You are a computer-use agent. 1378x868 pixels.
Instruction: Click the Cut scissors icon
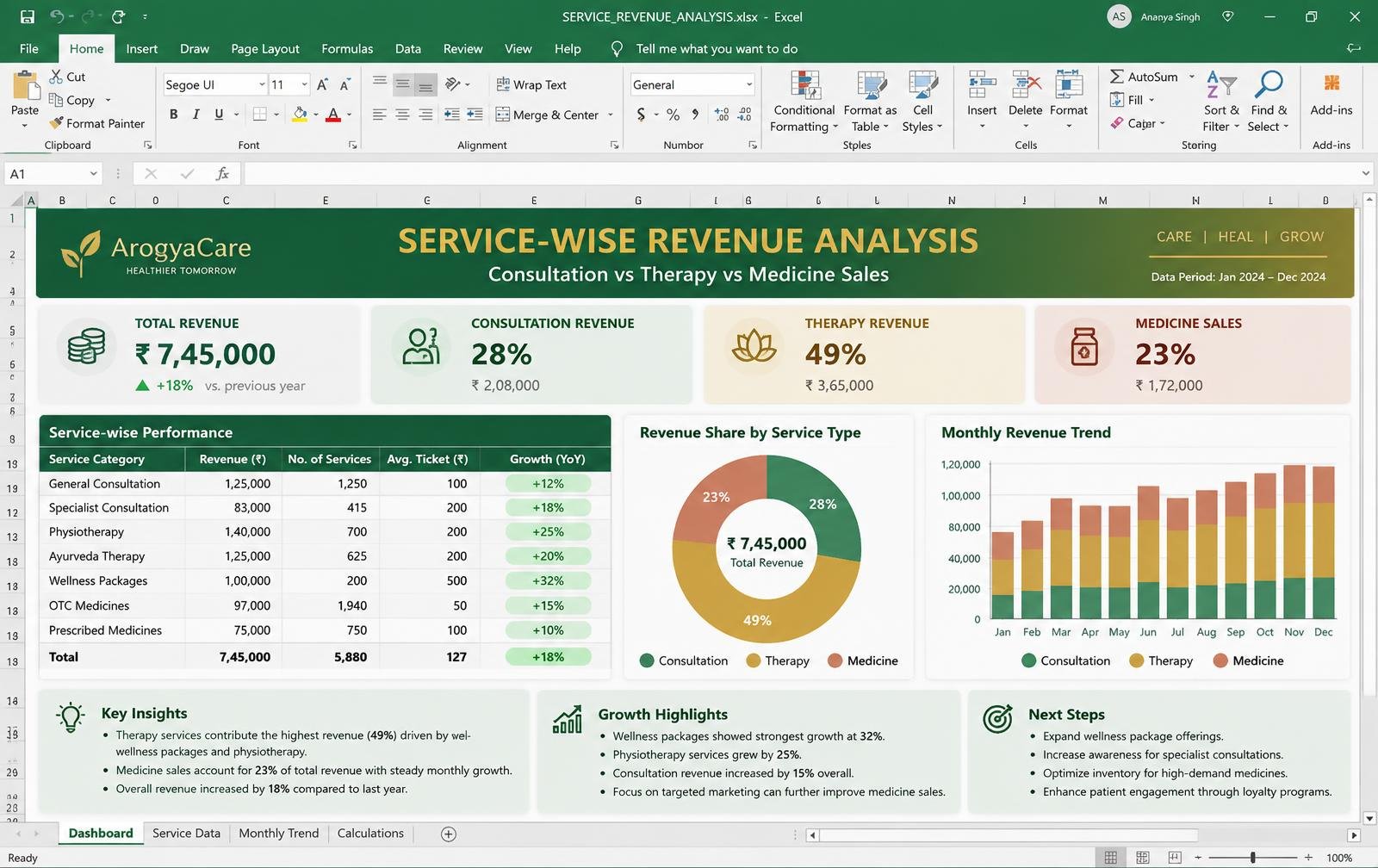[56, 77]
